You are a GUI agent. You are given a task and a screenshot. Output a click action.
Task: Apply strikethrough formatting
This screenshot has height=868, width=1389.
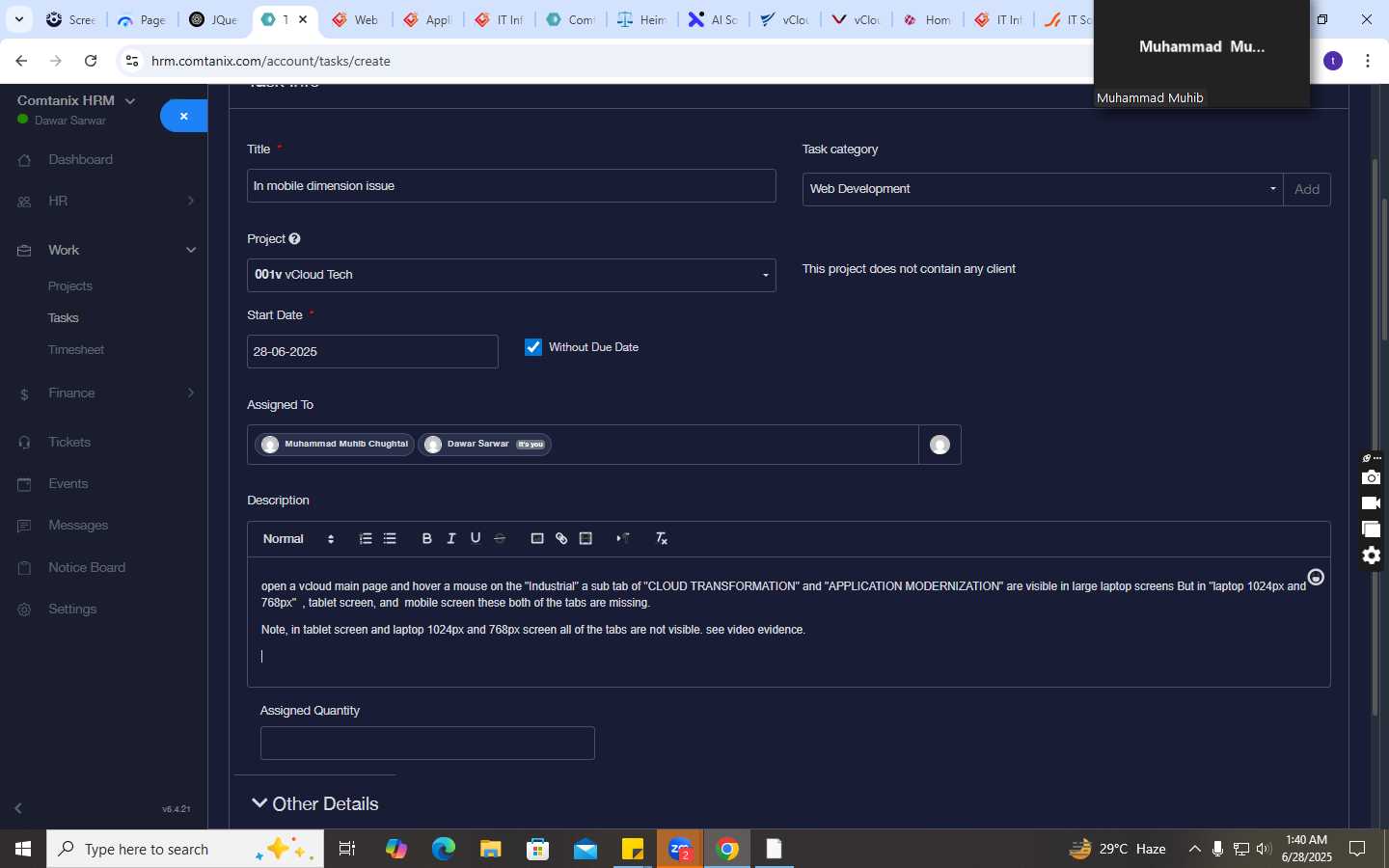point(500,538)
